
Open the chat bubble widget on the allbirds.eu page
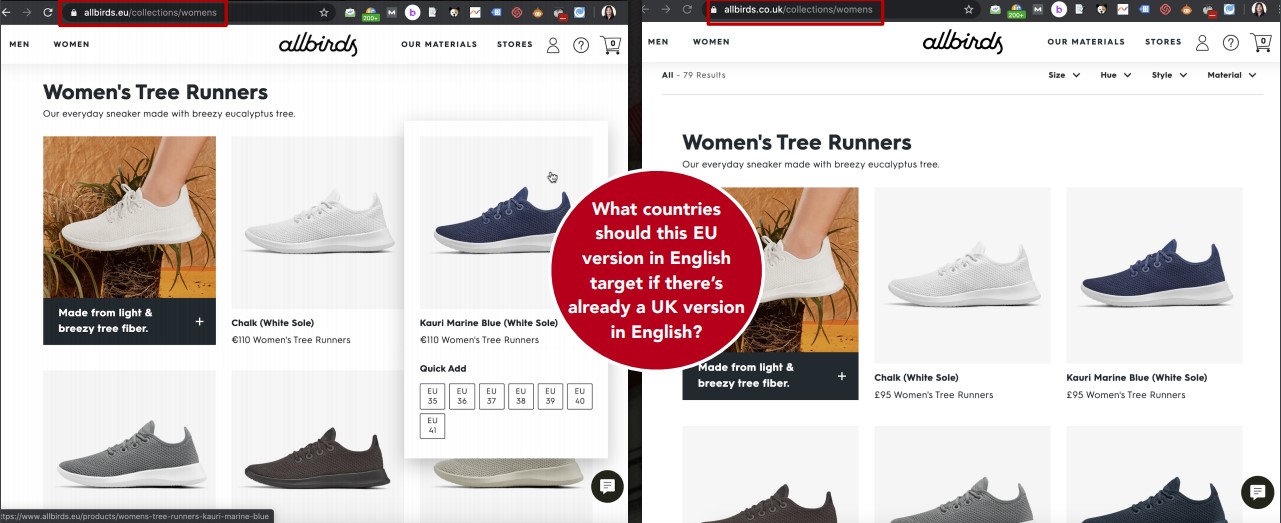(x=606, y=486)
